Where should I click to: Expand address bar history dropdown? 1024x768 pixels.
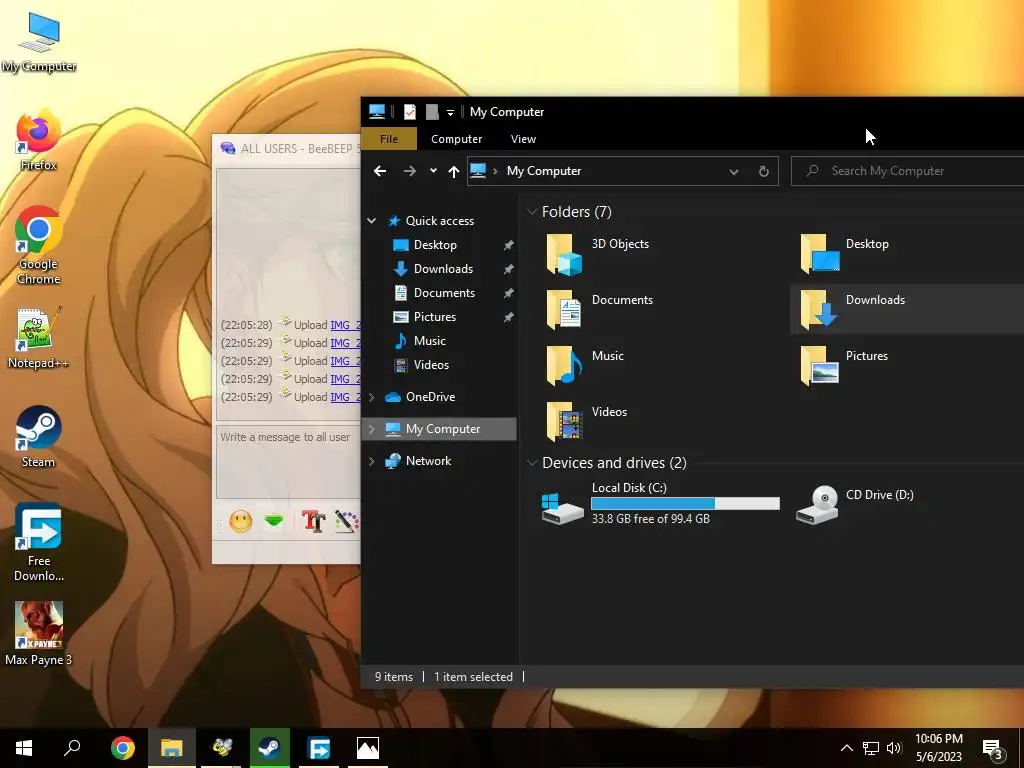[734, 171]
